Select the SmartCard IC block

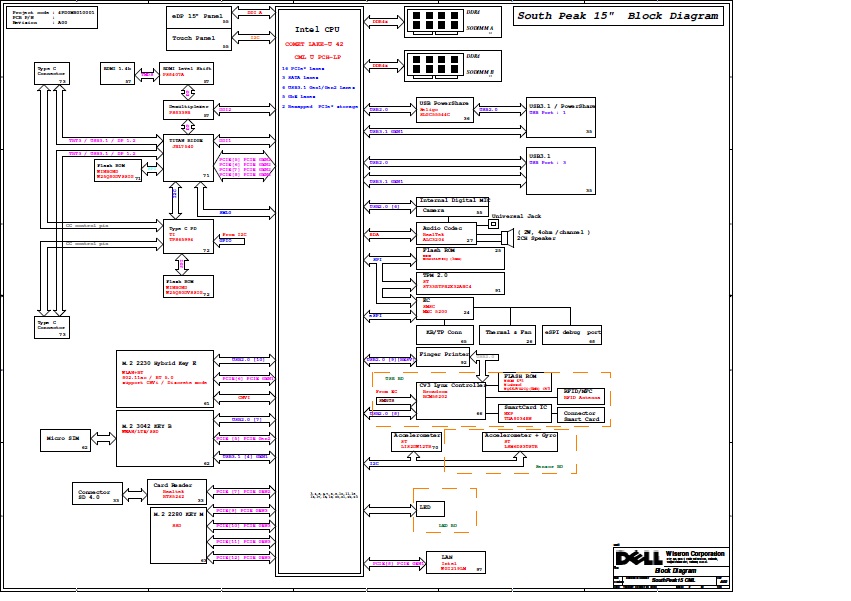tap(525, 413)
